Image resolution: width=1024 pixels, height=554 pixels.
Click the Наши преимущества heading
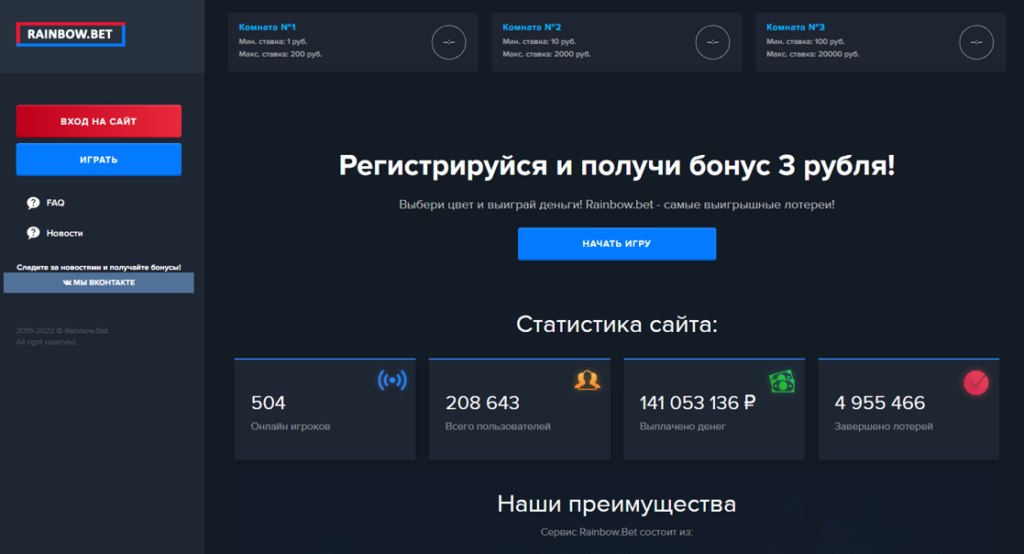tap(616, 504)
